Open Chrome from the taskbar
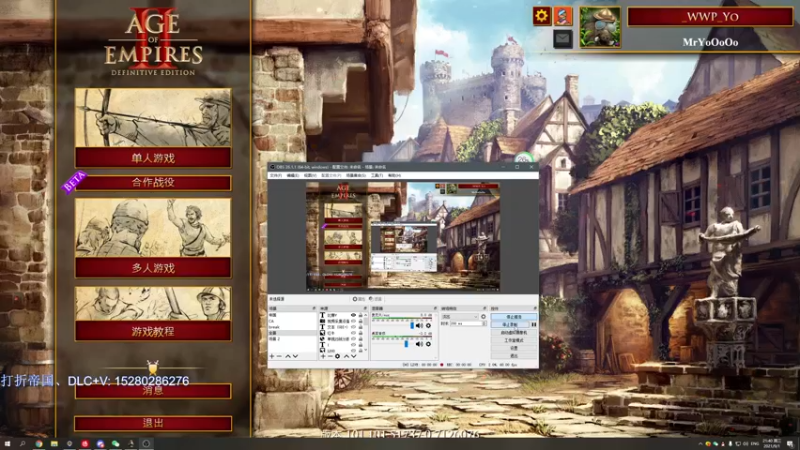Image resolution: width=800 pixels, height=450 pixels. pos(38,444)
